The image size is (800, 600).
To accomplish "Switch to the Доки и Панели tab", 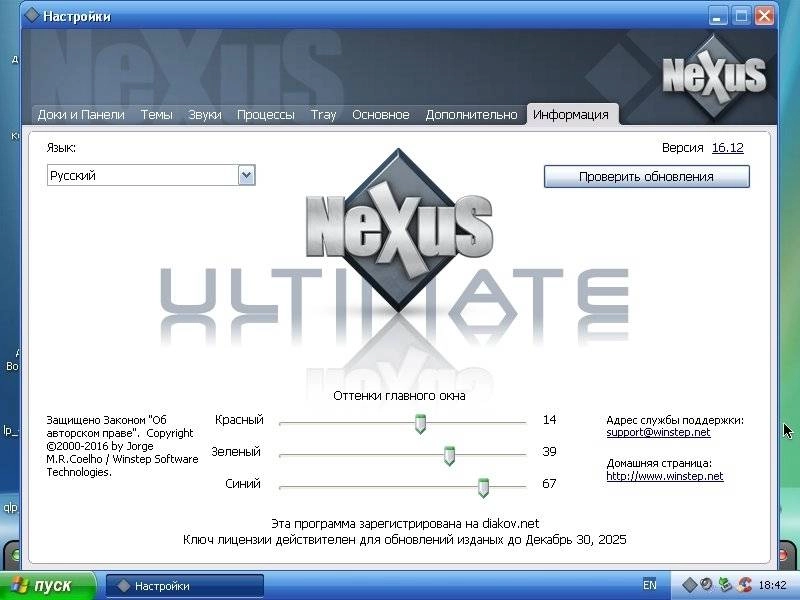I will click(x=81, y=115).
